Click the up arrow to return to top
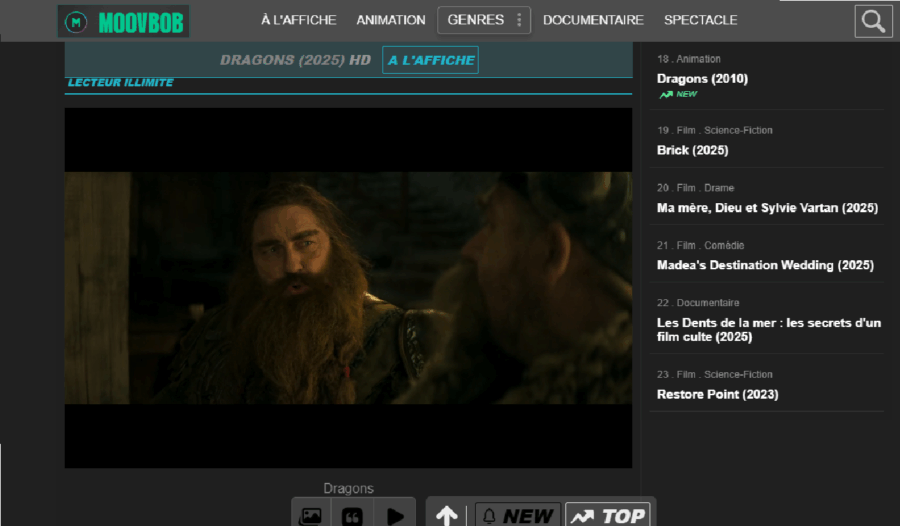900x526 pixels. 447,516
